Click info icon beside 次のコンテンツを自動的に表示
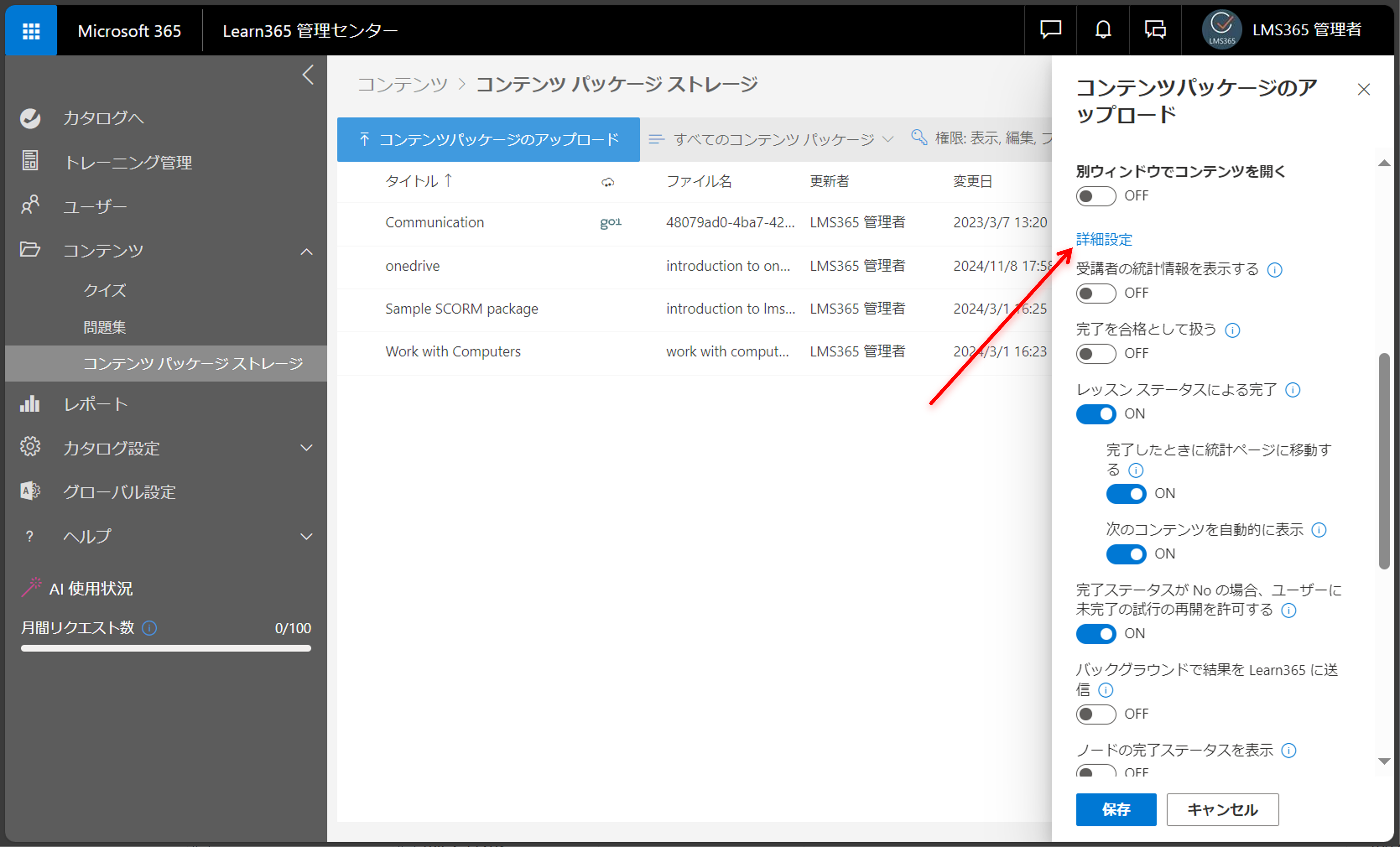The width and height of the screenshot is (1400, 847). 1319,530
